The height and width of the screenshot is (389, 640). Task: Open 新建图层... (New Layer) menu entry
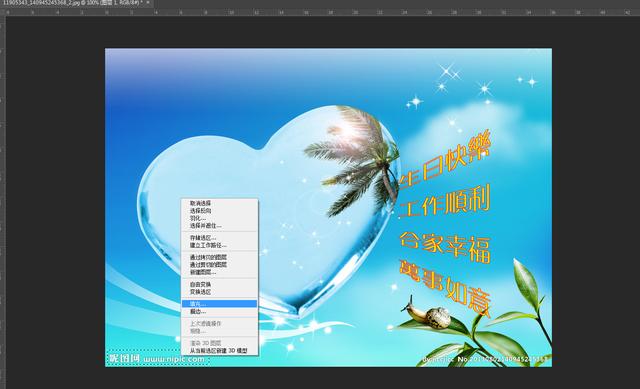click(x=219, y=272)
